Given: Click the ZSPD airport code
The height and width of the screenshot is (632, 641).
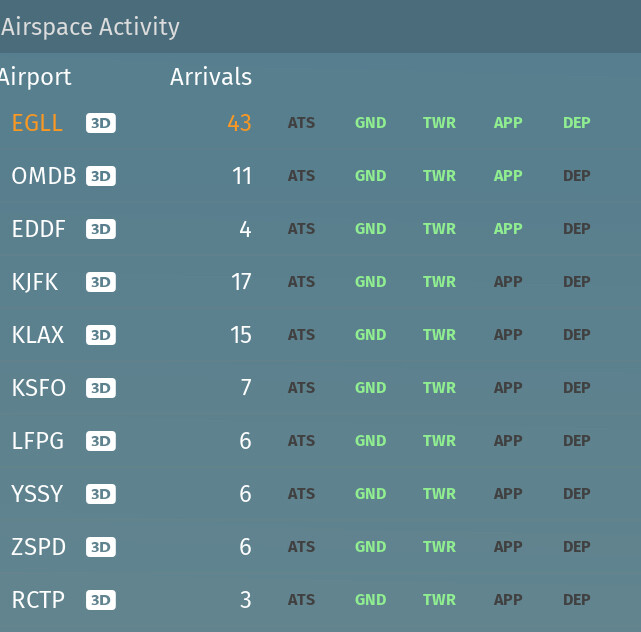Looking at the screenshot, I should (39, 547).
